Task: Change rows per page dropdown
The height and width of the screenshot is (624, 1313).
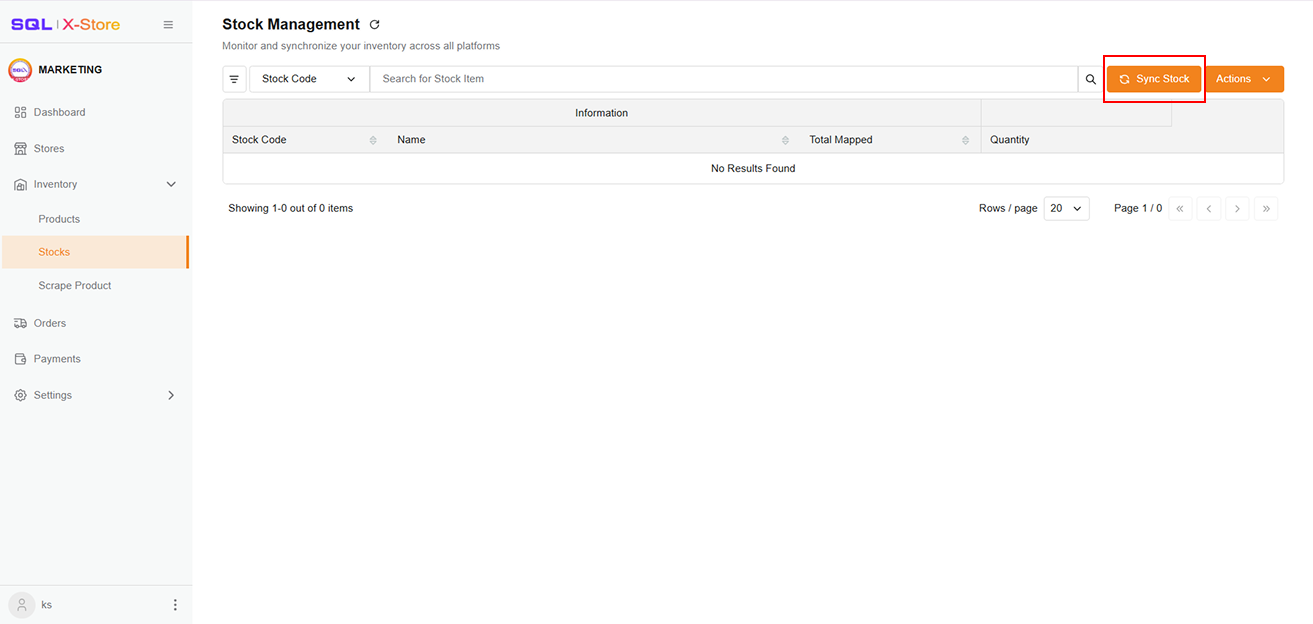Action: point(1066,209)
